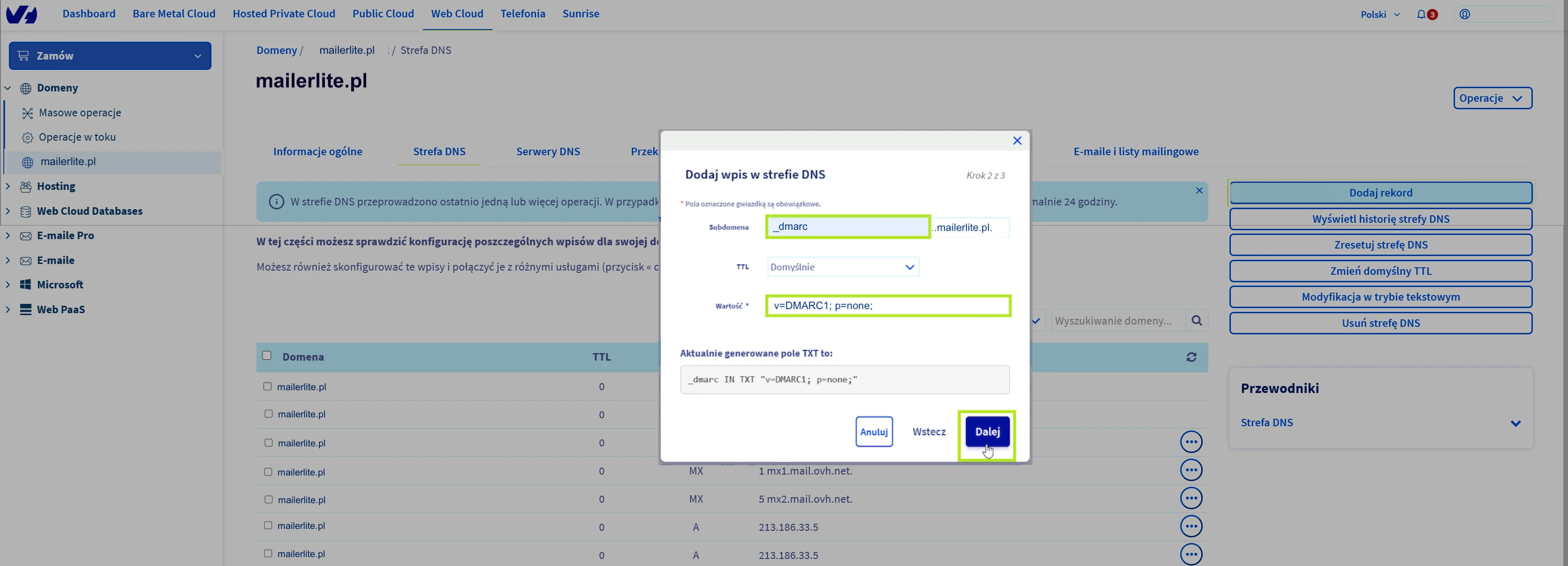Check the first mailerlite.pl row checkbox
Image resolution: width=1568 pixels, height=566 pixels.
(x=267, y=386)
